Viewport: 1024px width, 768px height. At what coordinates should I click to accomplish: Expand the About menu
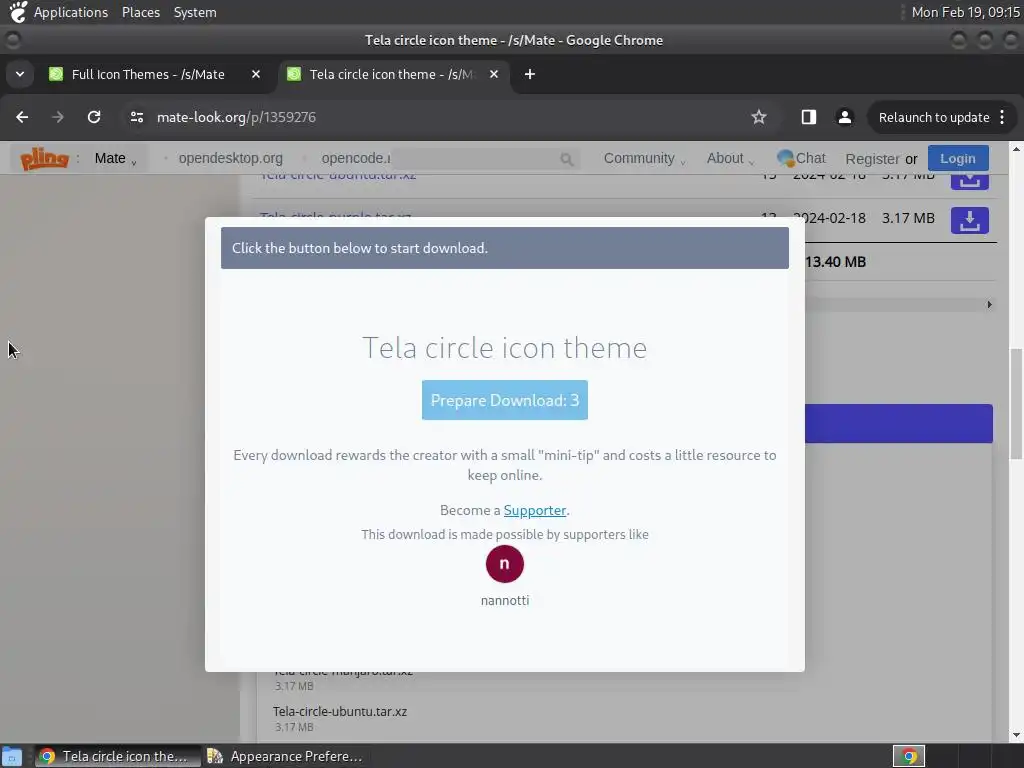[x=730, y=158]
